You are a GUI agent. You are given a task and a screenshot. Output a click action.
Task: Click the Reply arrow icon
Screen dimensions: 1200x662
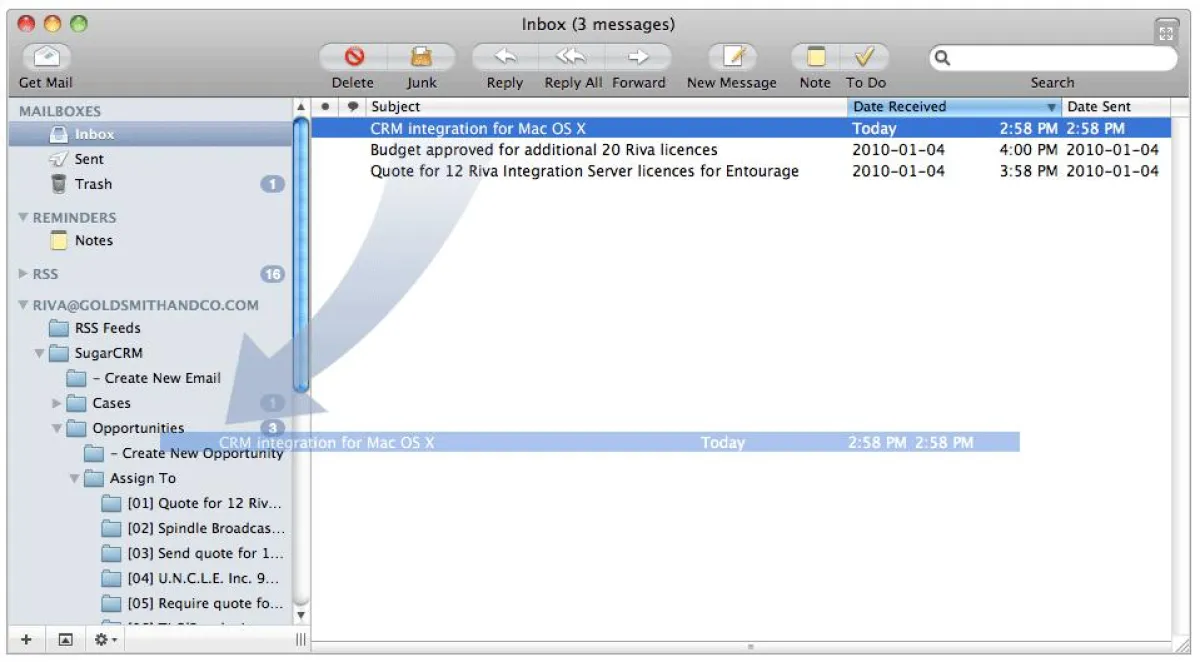505,57
